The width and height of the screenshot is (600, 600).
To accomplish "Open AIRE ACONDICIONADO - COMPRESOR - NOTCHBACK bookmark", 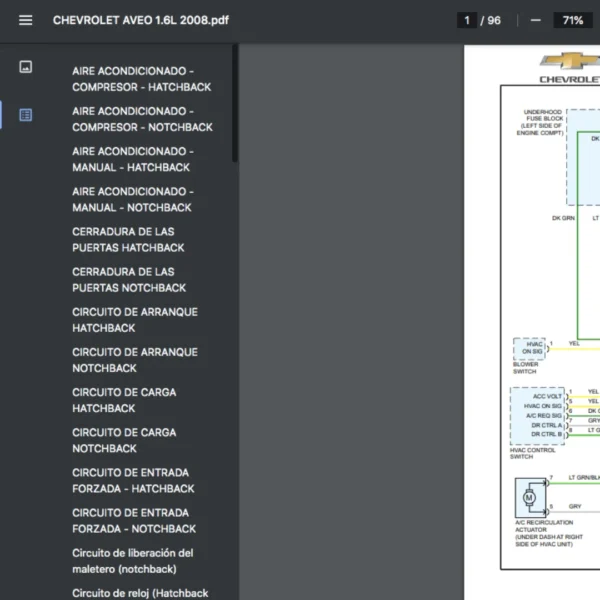I will click(142, 119).
